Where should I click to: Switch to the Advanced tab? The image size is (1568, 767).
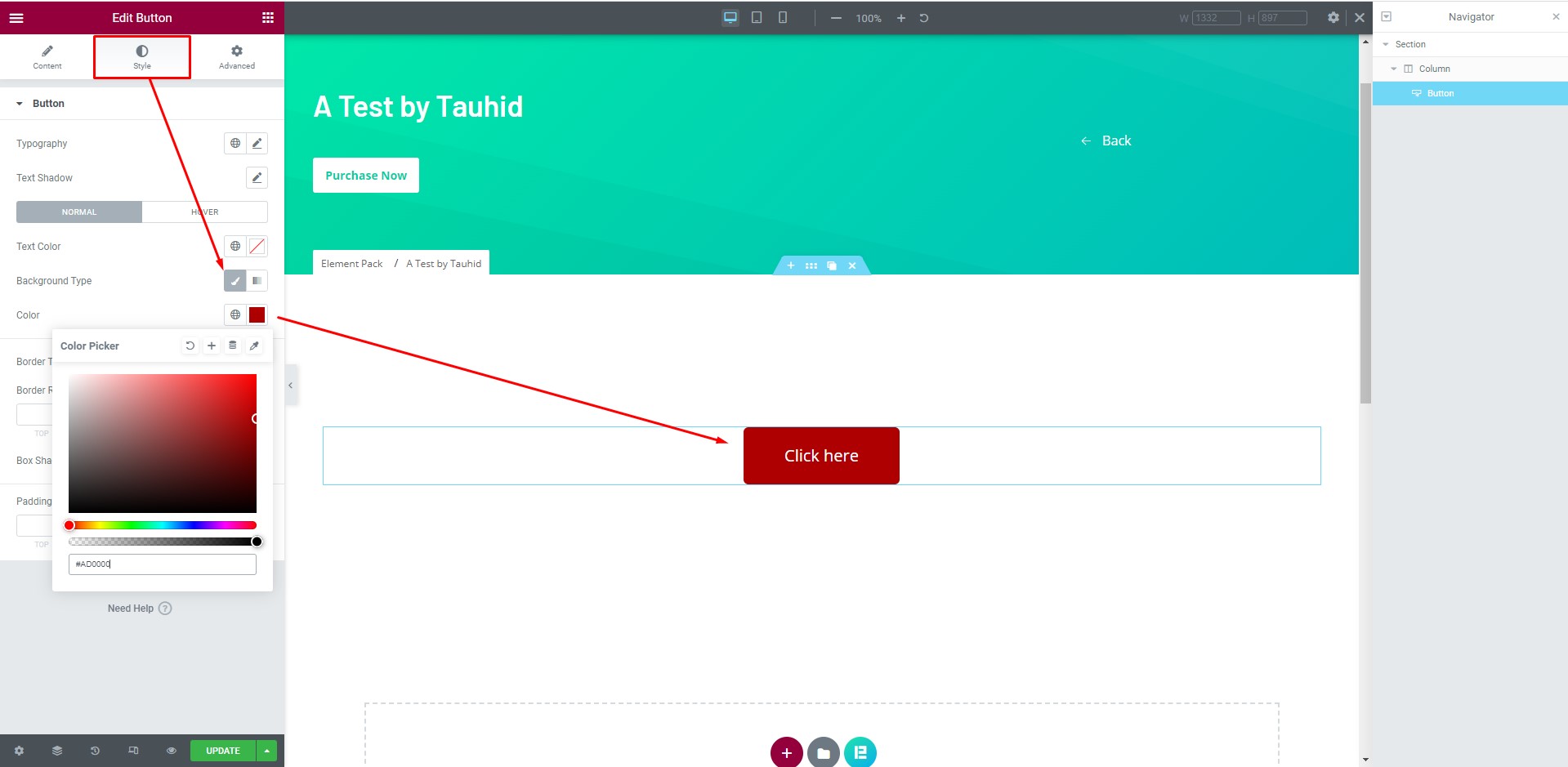(236, 56)
